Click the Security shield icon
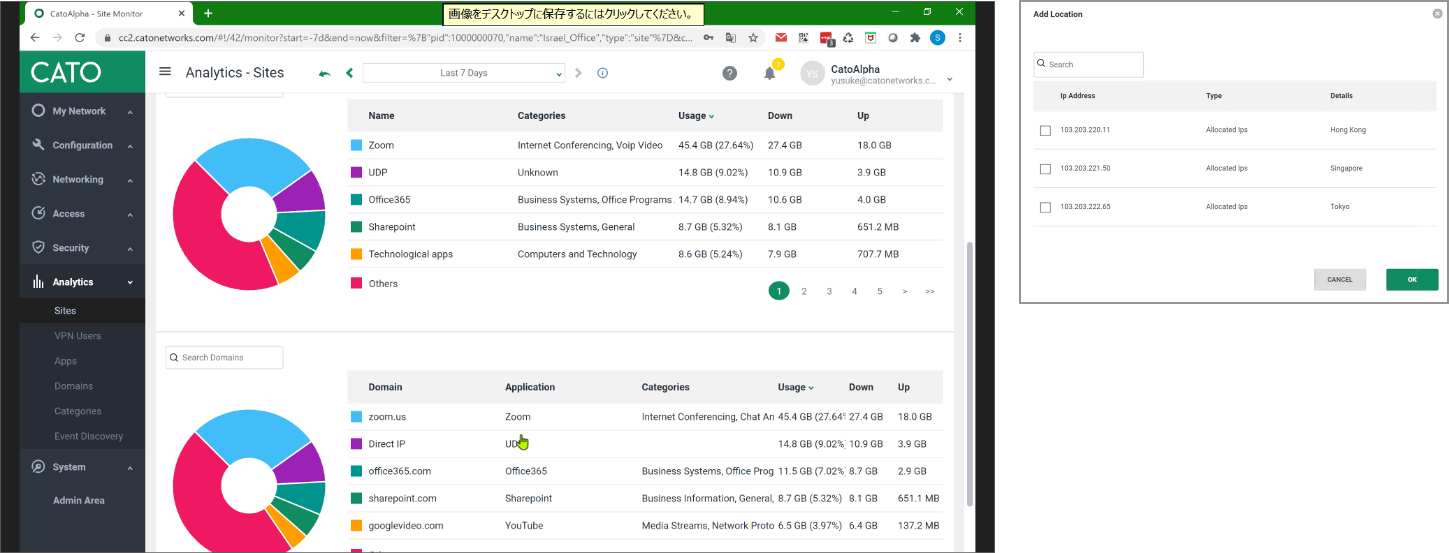The height and width of the screenshot is (553, 1449). (x=38, y=247)
